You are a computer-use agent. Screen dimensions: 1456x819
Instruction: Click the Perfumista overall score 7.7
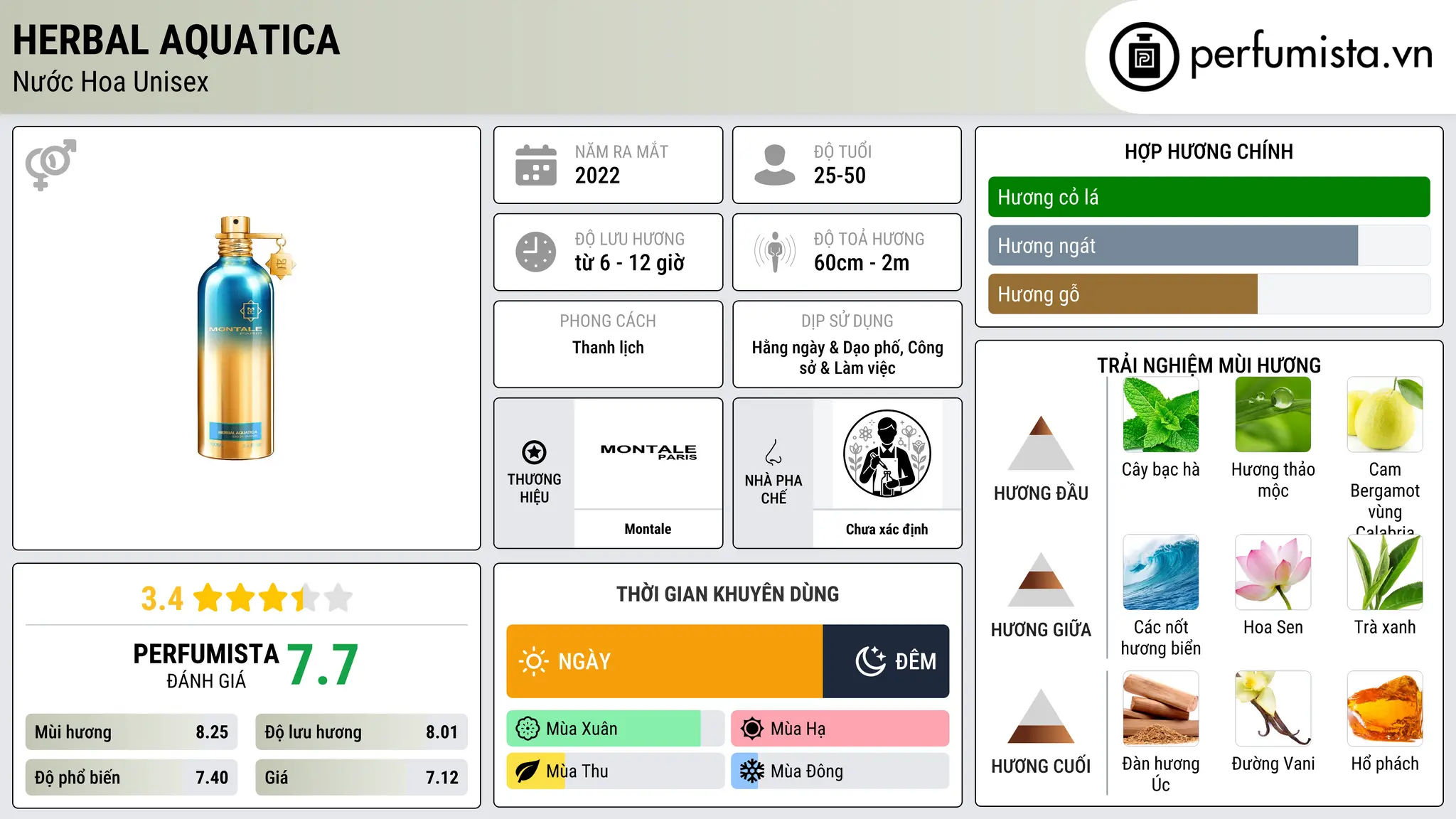point(323,665)
